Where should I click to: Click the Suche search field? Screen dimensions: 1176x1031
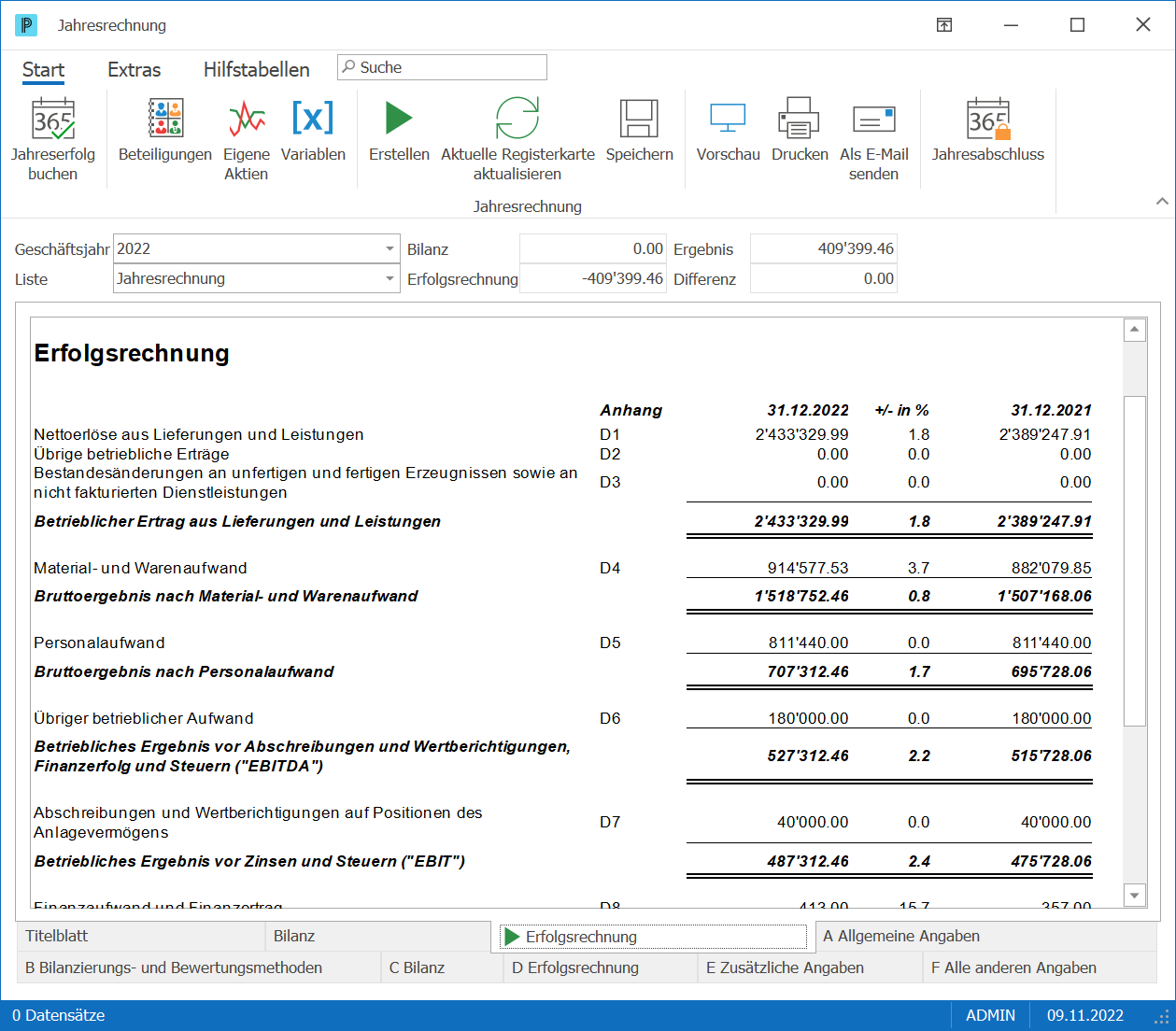pyautogui.click(x=442, y=67)
